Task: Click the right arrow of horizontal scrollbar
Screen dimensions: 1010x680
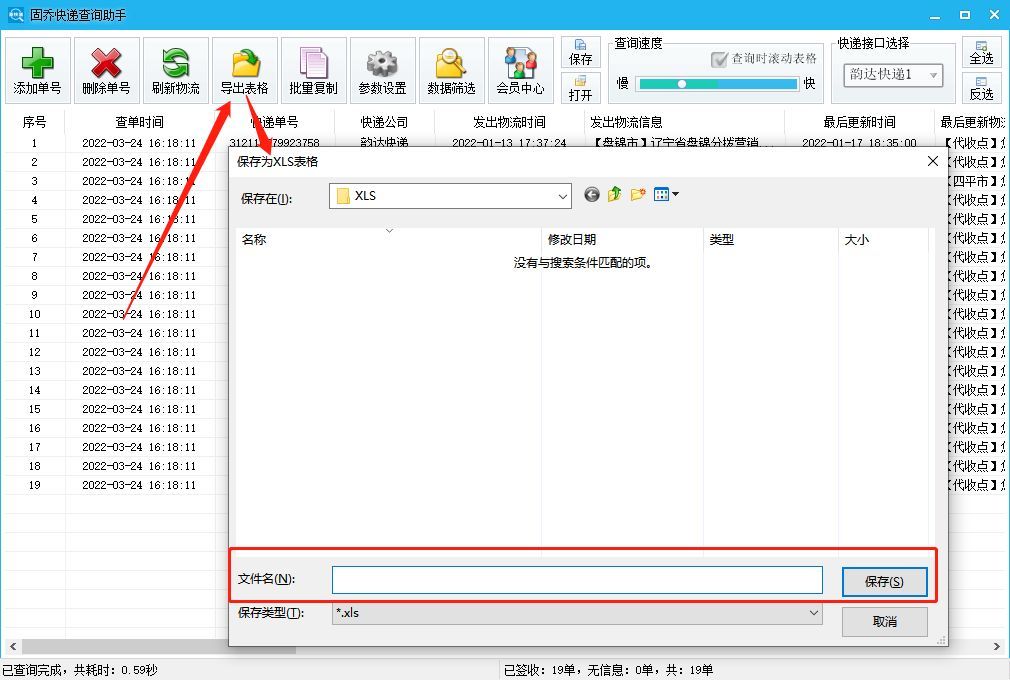Action: (x=996, y=646)
